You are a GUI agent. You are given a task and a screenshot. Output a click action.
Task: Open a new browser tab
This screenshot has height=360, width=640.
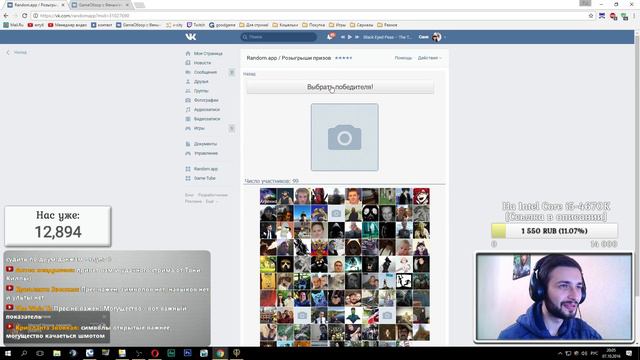[139, 5]
